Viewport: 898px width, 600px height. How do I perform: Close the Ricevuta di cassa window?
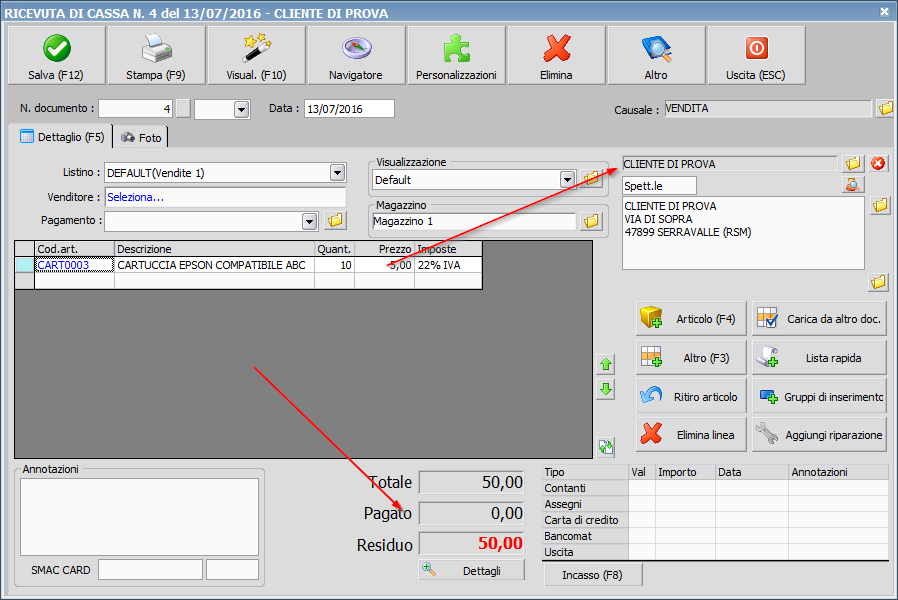(x=885, y=11)
